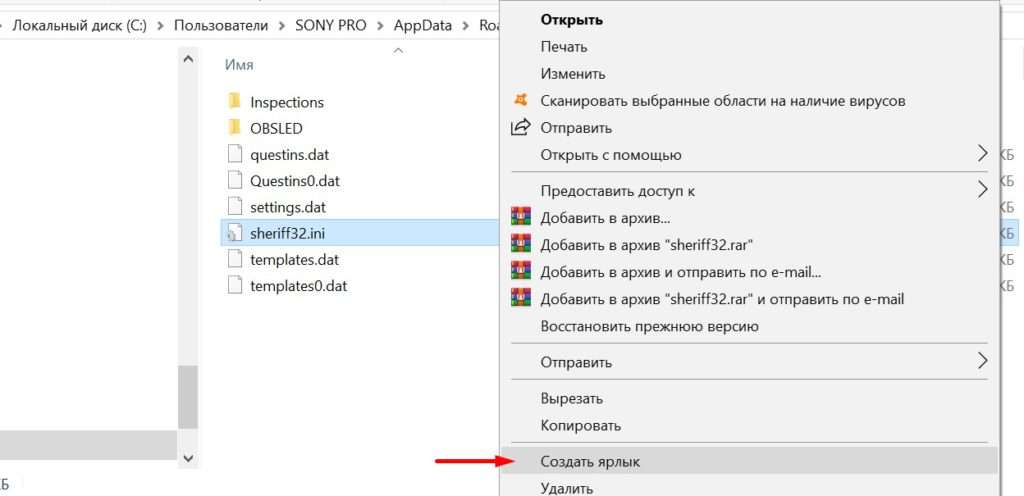Expand the Открыть с помощью submenu arrow
1024x496 pixels.
point(982,154)
